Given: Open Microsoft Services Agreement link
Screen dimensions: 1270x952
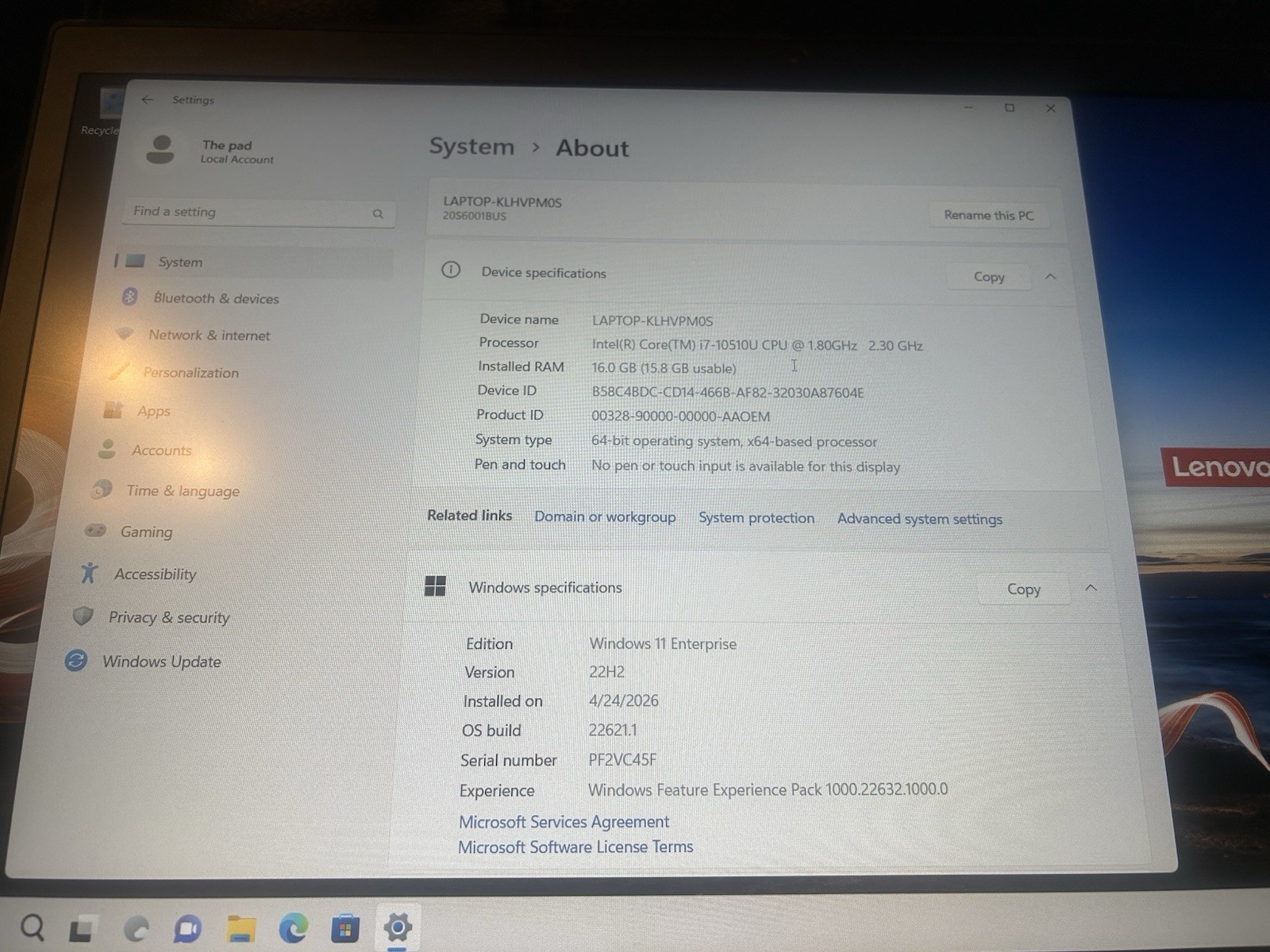Looking at the screenshot, I should coord(564,821).
